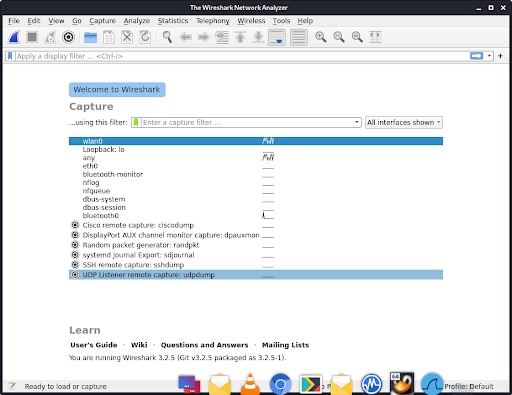The width and height of the screenshot is (512, 395).
Task: Open the Help menu
Action: 305,21
